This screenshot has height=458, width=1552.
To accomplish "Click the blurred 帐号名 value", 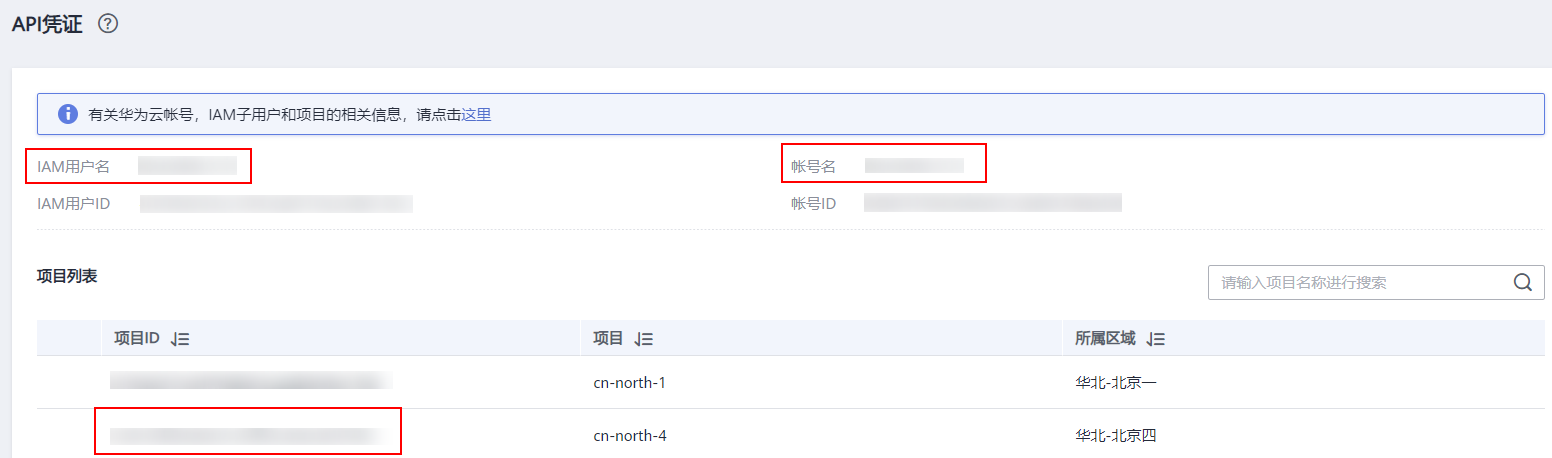I will coord(914,166).
